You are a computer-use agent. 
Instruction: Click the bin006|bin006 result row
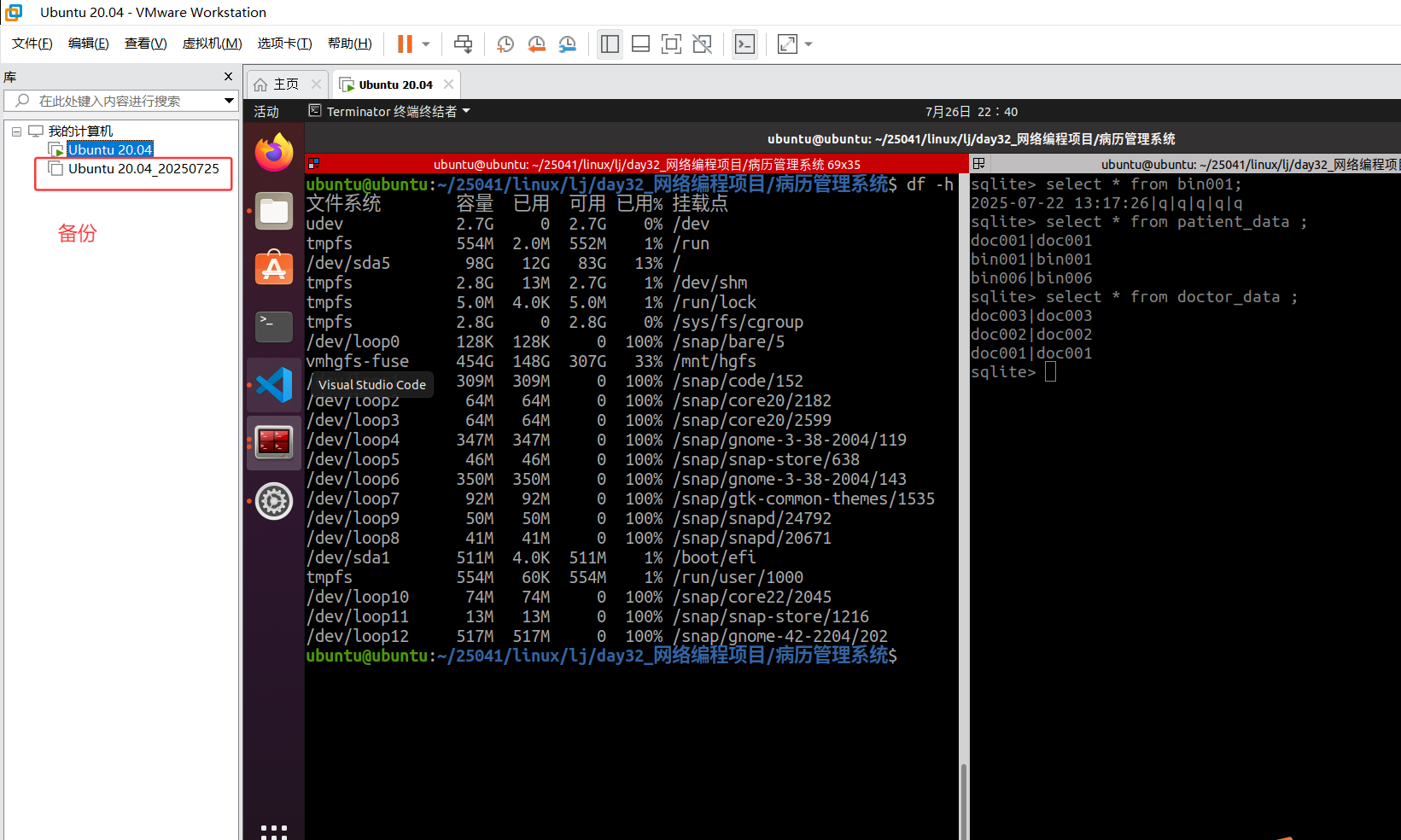1031,278
